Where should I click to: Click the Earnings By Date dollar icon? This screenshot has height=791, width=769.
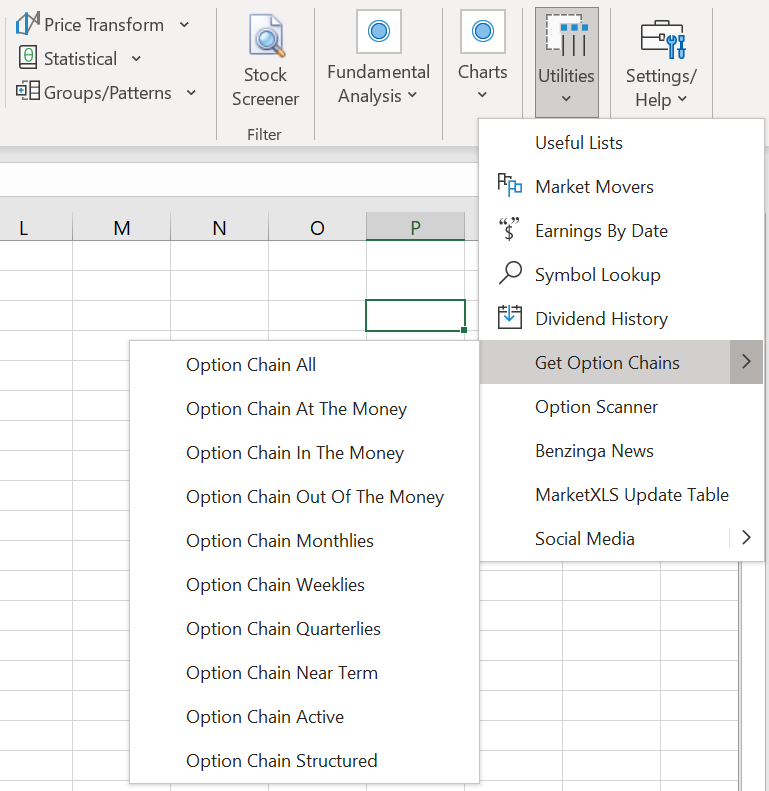tap(509, 229)
